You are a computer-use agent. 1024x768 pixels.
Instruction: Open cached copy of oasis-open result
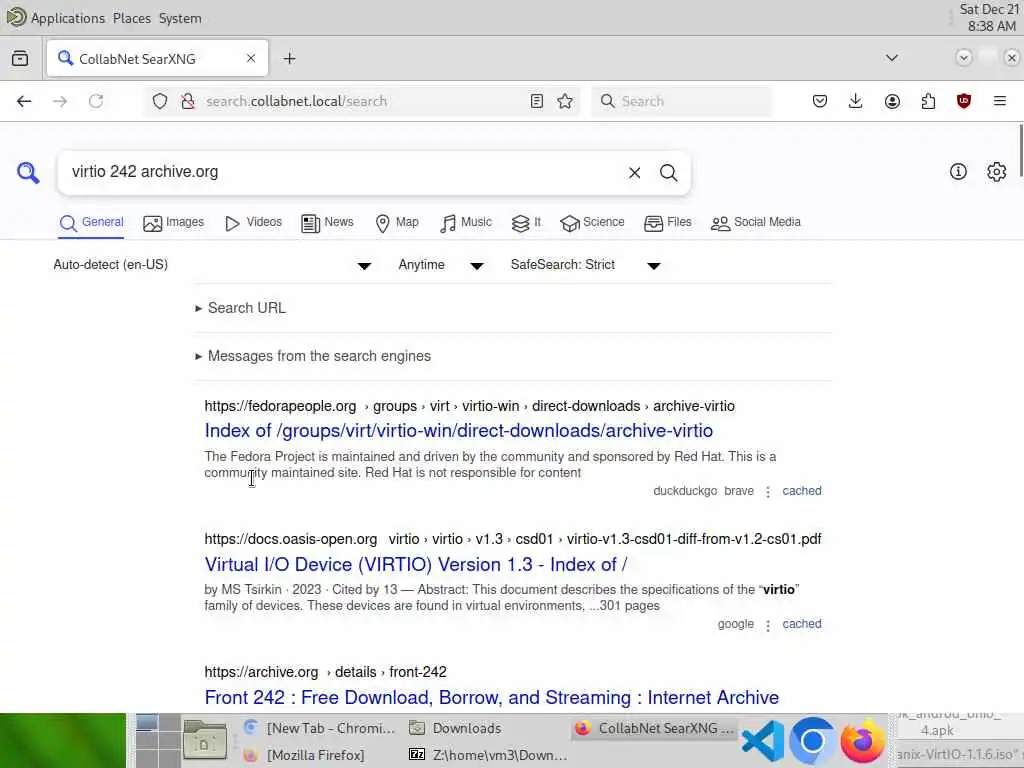point(802,624)
